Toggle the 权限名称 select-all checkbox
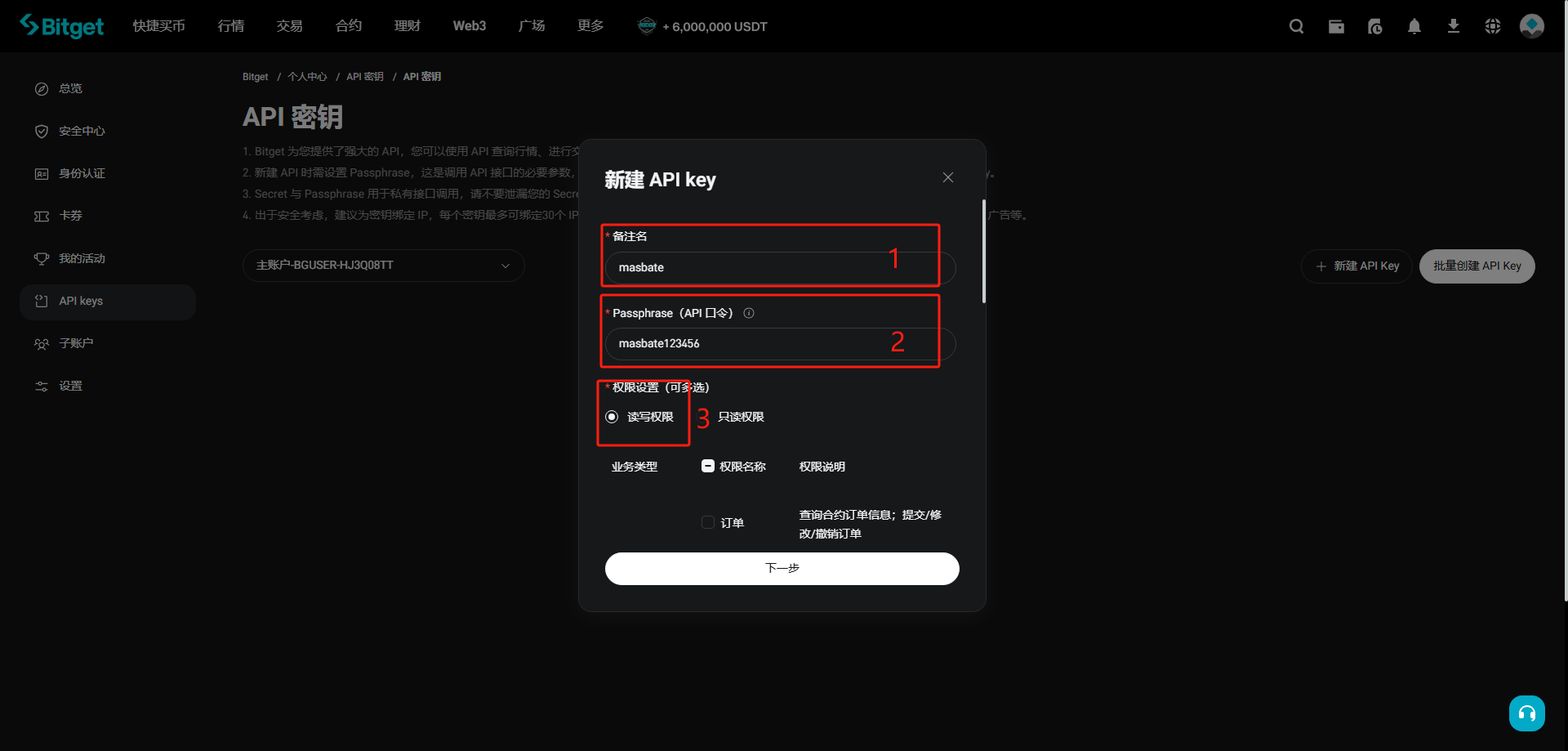This screenshot has width=1568, height=751. pos(708,466)
